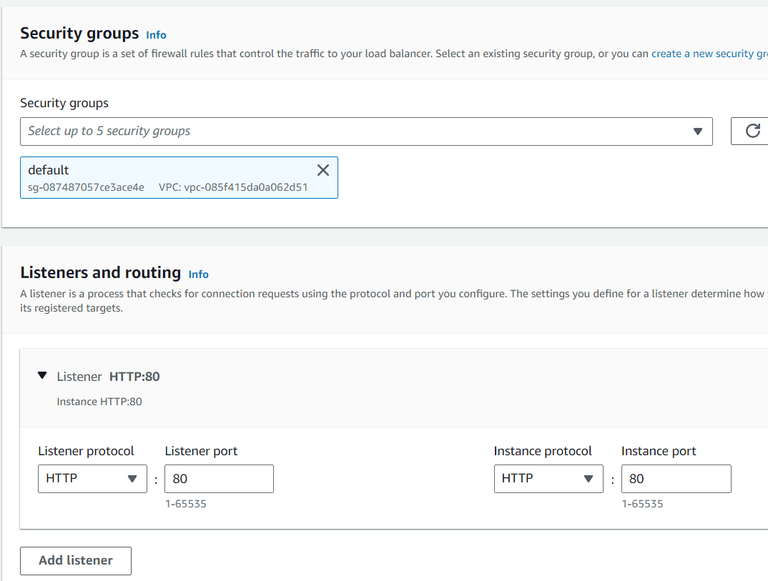Click the refresh security groups icon

(751, 131)
